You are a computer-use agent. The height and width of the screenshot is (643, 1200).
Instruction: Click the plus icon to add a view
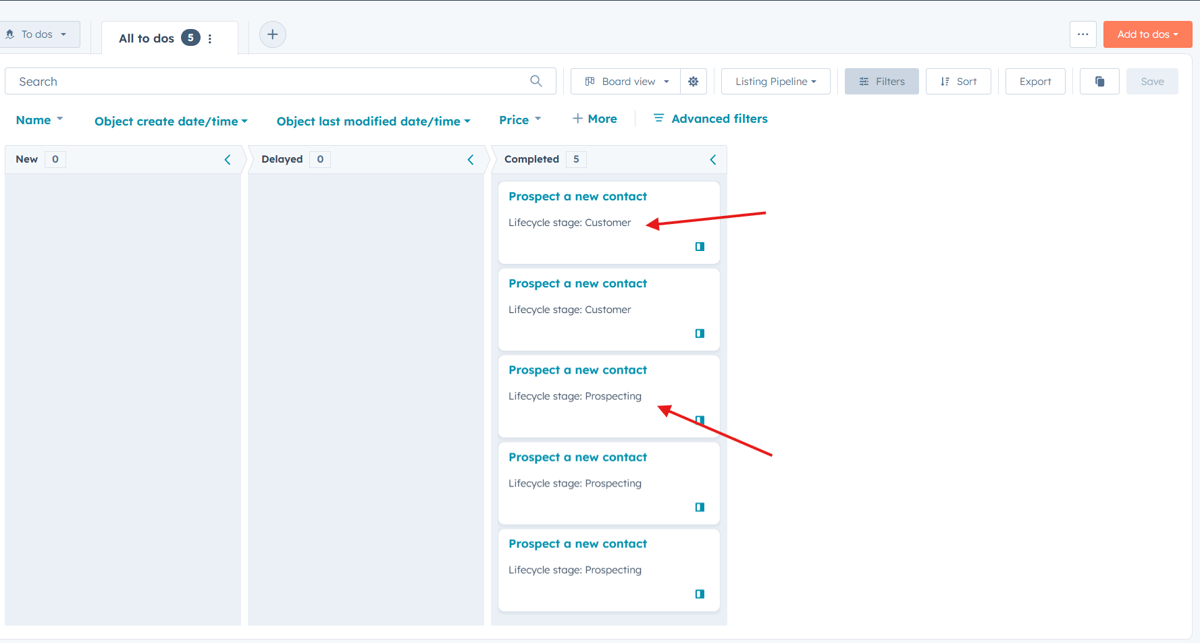272,34
